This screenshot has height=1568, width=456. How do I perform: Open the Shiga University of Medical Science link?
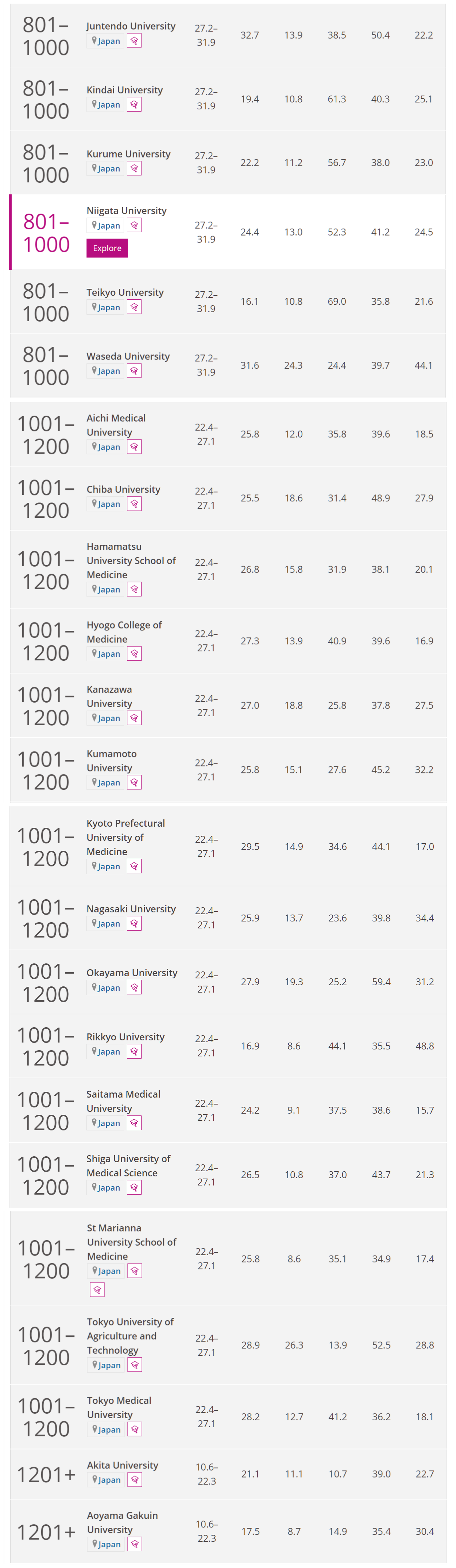128,1165
